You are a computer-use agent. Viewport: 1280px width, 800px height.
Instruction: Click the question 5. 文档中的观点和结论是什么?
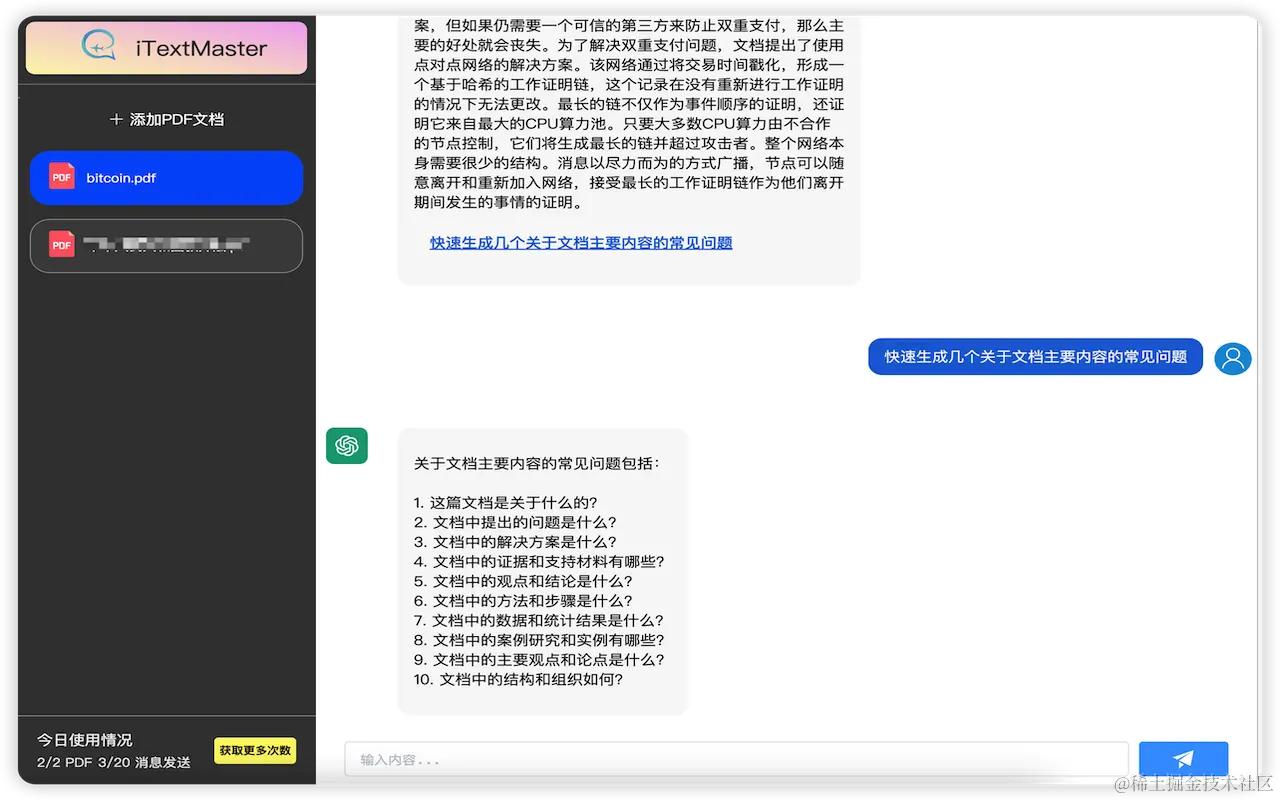(x=523, y=581)
